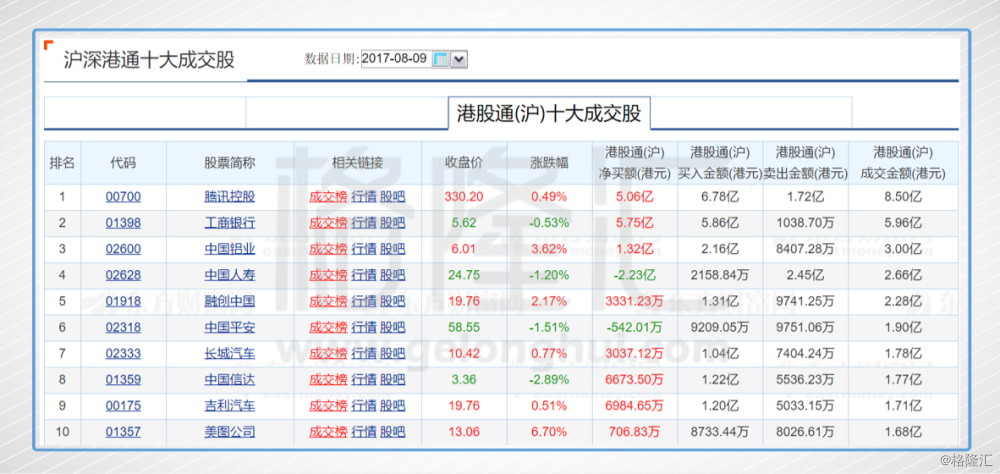Click 股吧 link in 中国铝业 row

392,249
